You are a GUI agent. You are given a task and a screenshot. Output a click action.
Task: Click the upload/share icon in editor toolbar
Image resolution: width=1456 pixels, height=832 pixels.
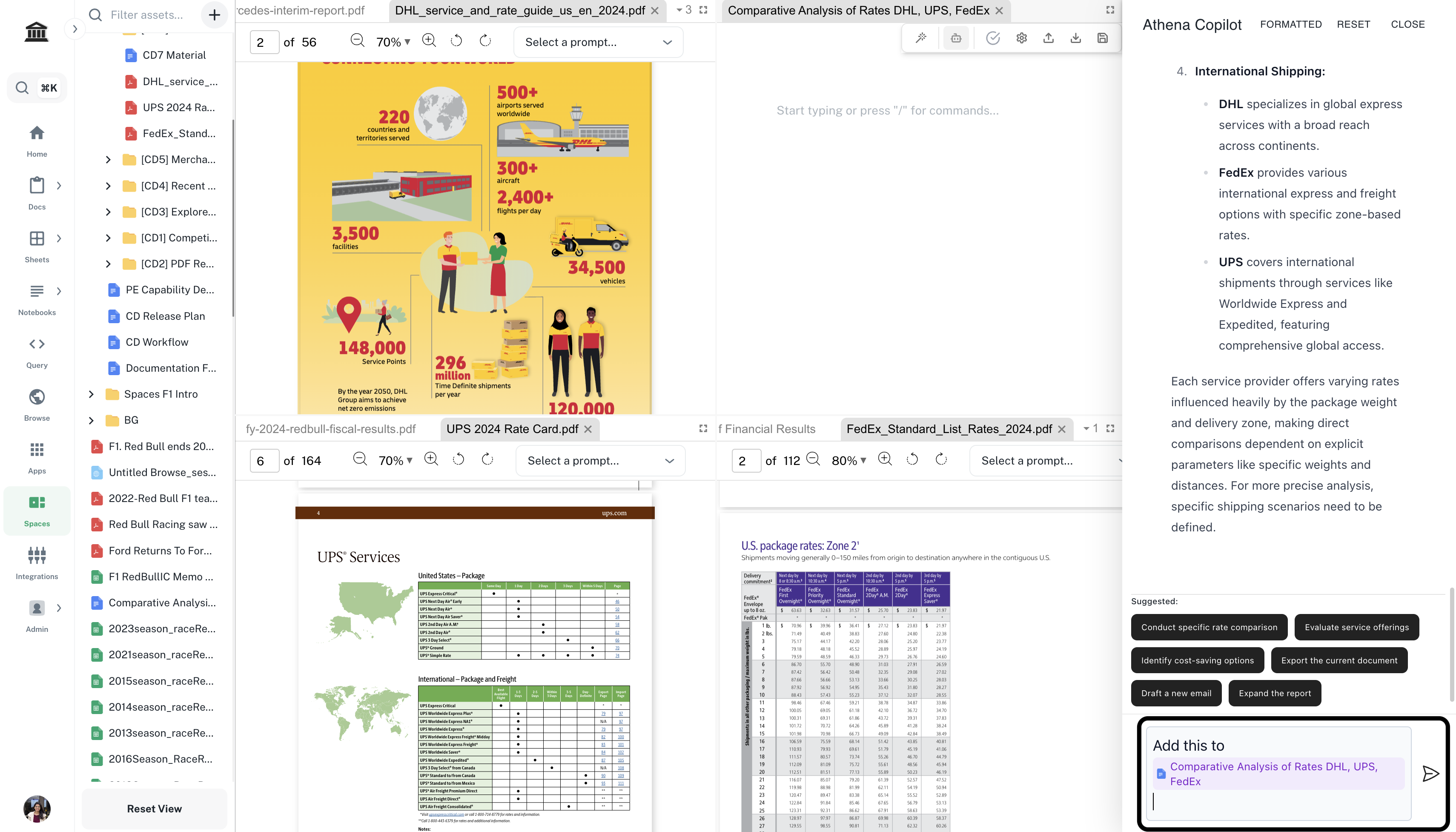pyautogui.click(x=1048, y=38)
